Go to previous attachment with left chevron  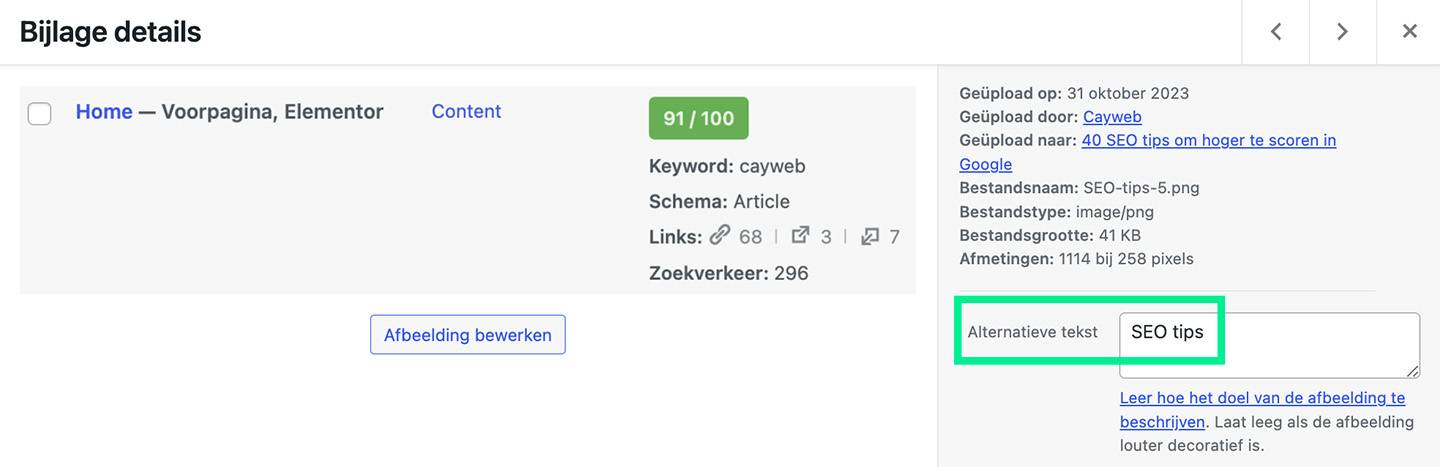(x=1275, y=32)
